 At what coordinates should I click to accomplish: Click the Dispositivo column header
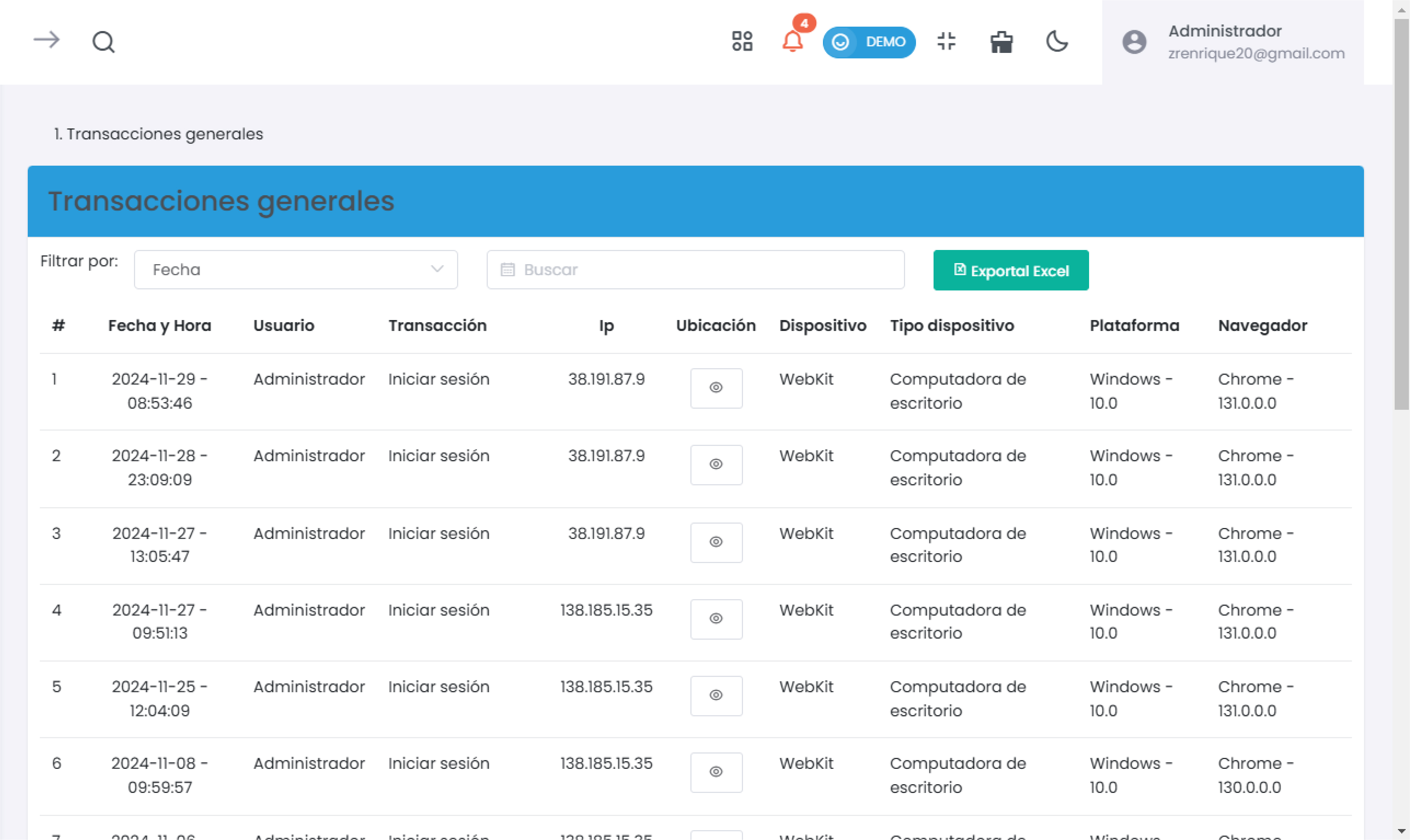(x=822, y=325)
